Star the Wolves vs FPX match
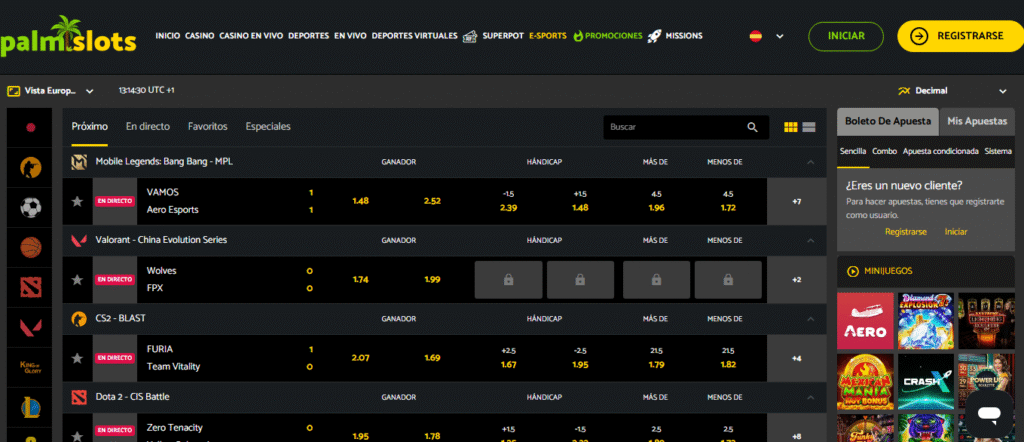The image size is (1024, 442). (77, 279)
